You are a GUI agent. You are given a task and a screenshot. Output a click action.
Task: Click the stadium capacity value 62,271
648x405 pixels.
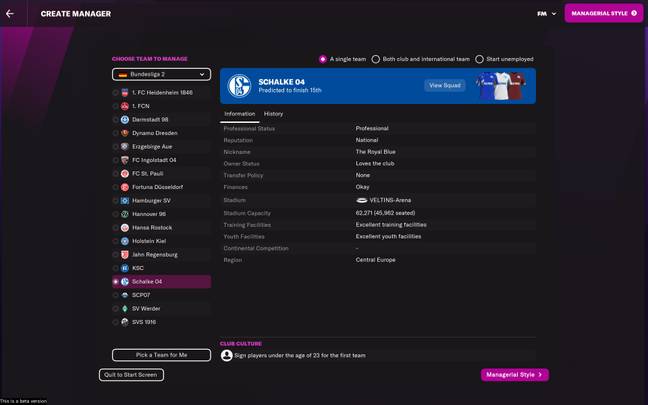tap(385, 213)
